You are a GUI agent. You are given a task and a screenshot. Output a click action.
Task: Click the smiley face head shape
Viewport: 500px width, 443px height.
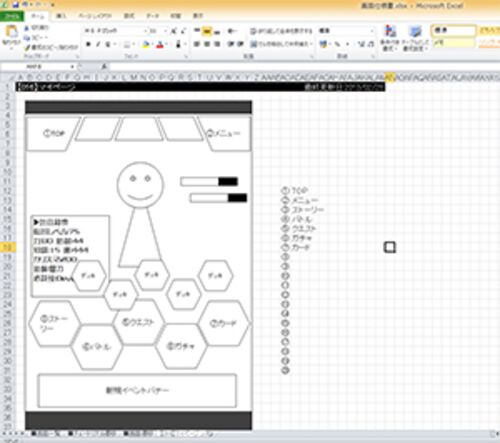tap(140, 185)
